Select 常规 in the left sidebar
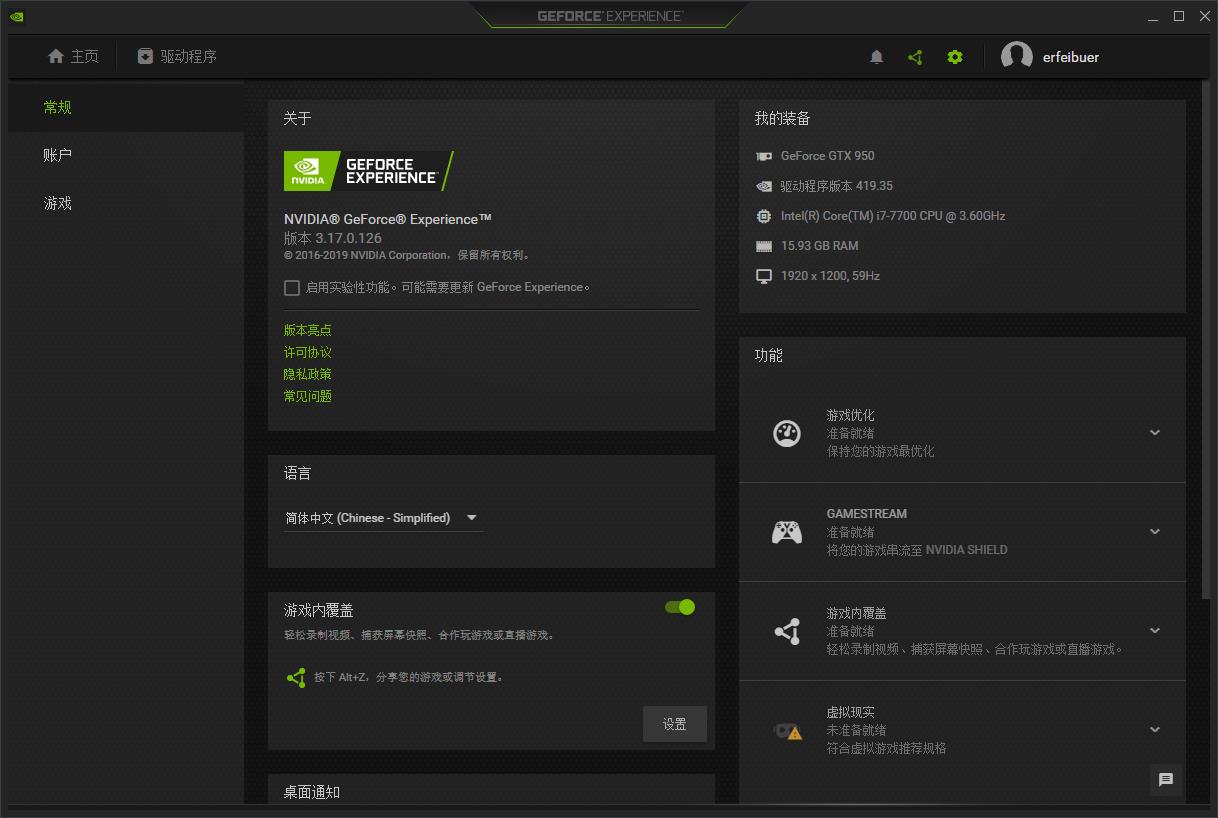1218x818 pixels. (126, 107)
